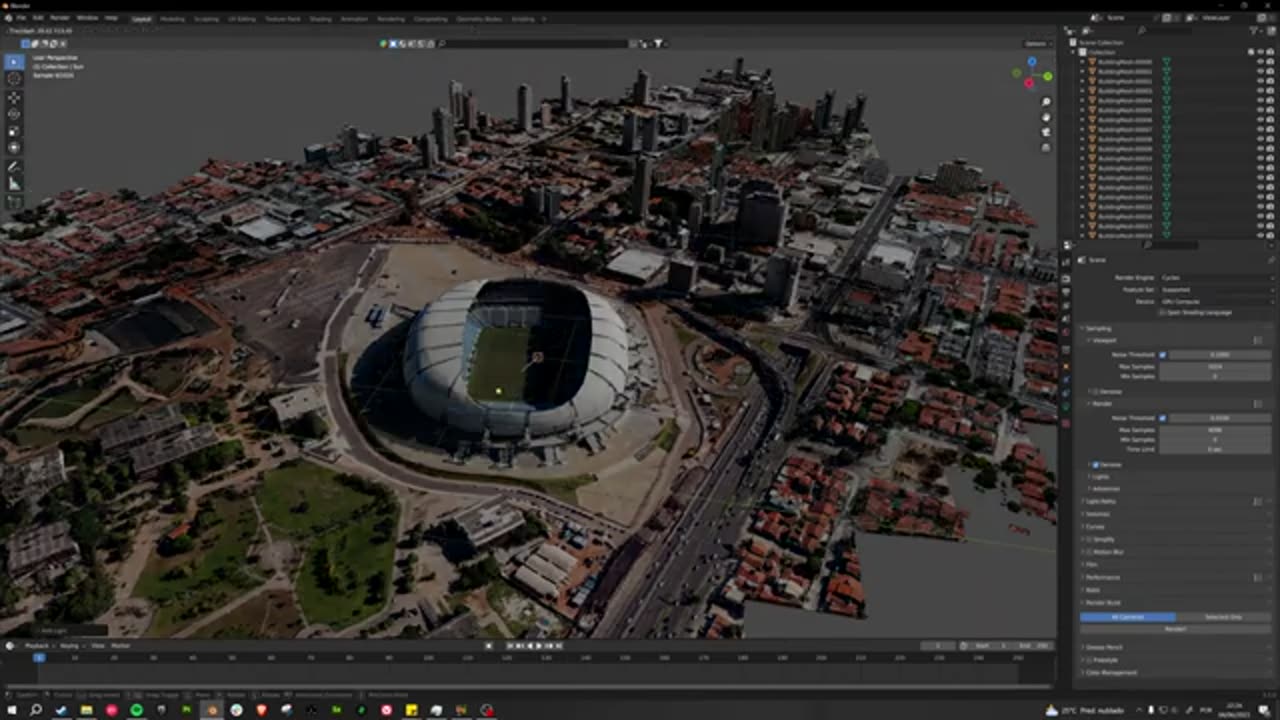Select the Scale tool
The width and height of the screenshot is (1280, 720).
pyautogui.click(x=14, y=131)
